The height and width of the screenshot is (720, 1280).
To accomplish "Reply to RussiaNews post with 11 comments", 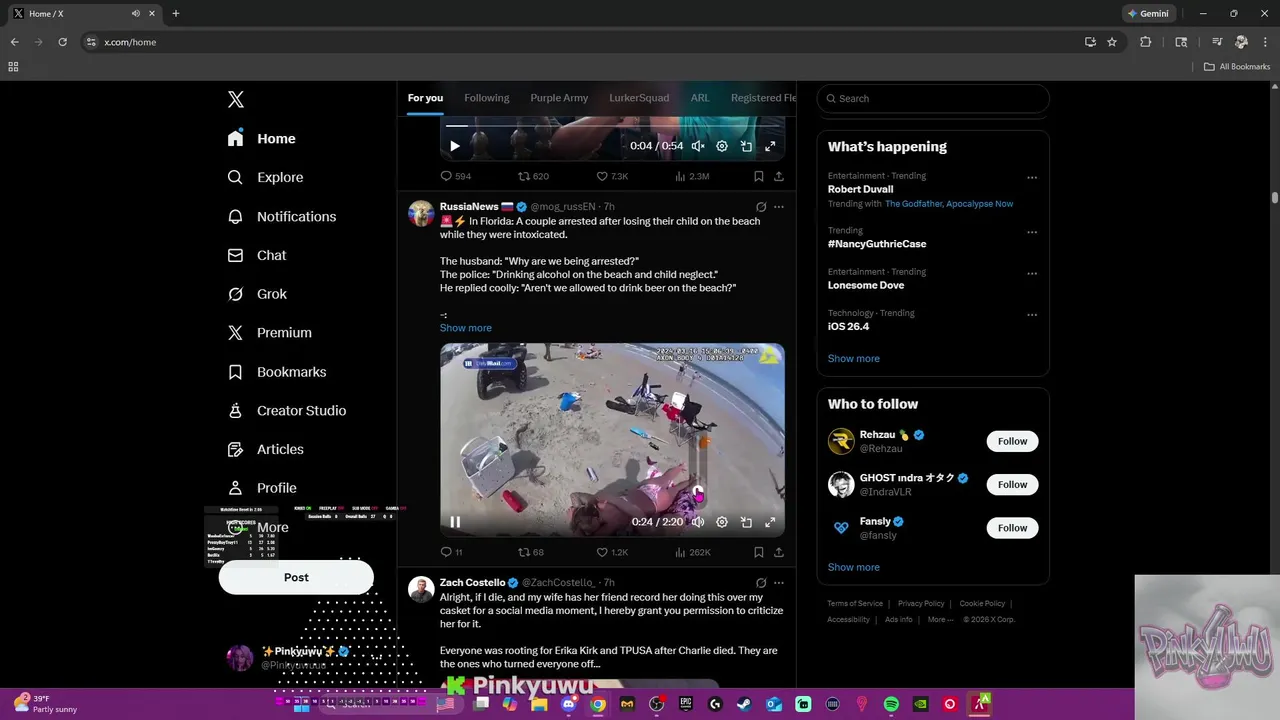I will coord(452,552).
